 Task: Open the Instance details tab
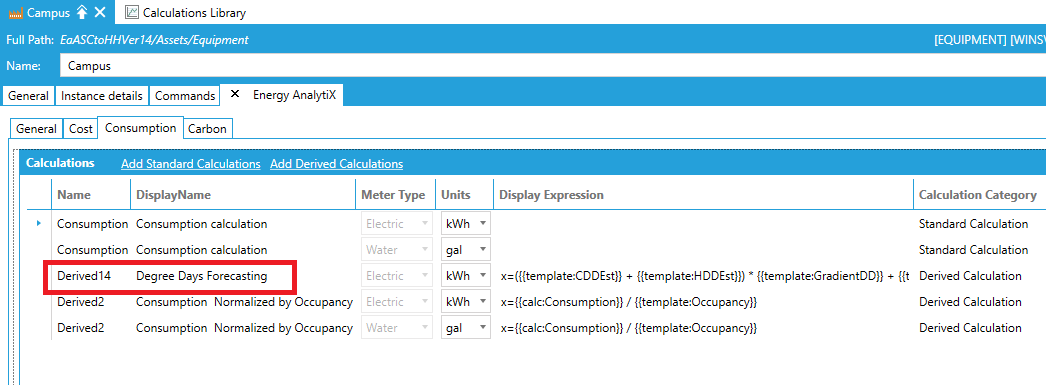click(x=102, y=96)
